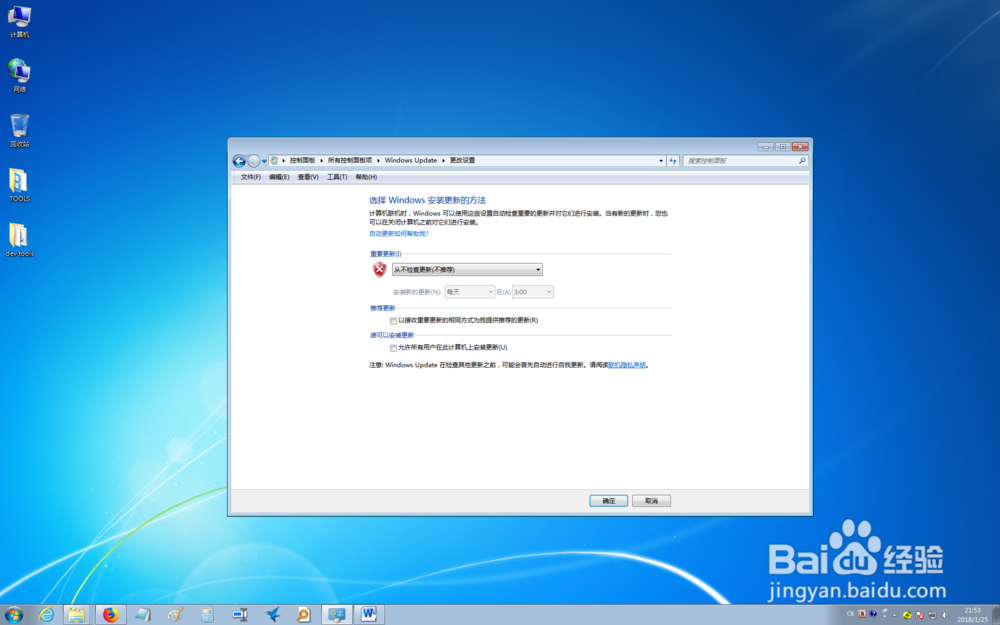Screen dimensions: 1000x625
Task: Click the red shield warning icon
Action: pos(379,270)
